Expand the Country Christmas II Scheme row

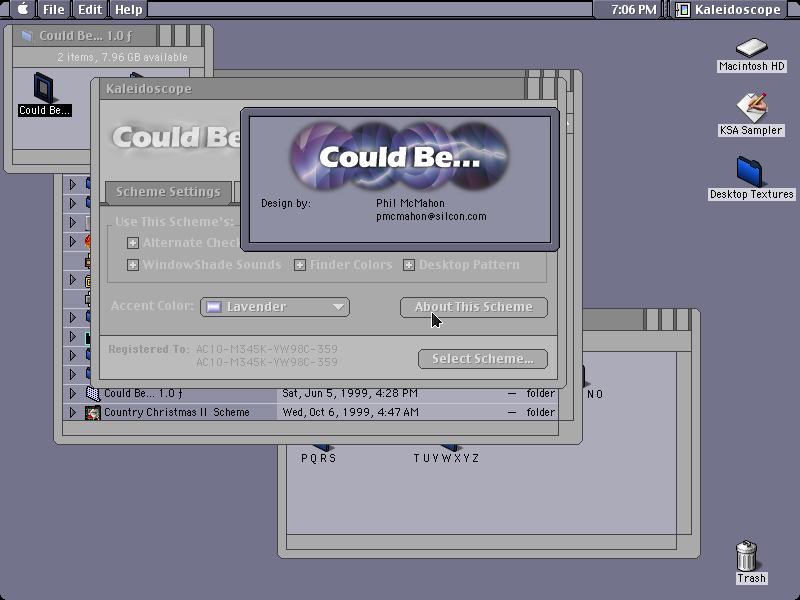(x=72, y=412)
